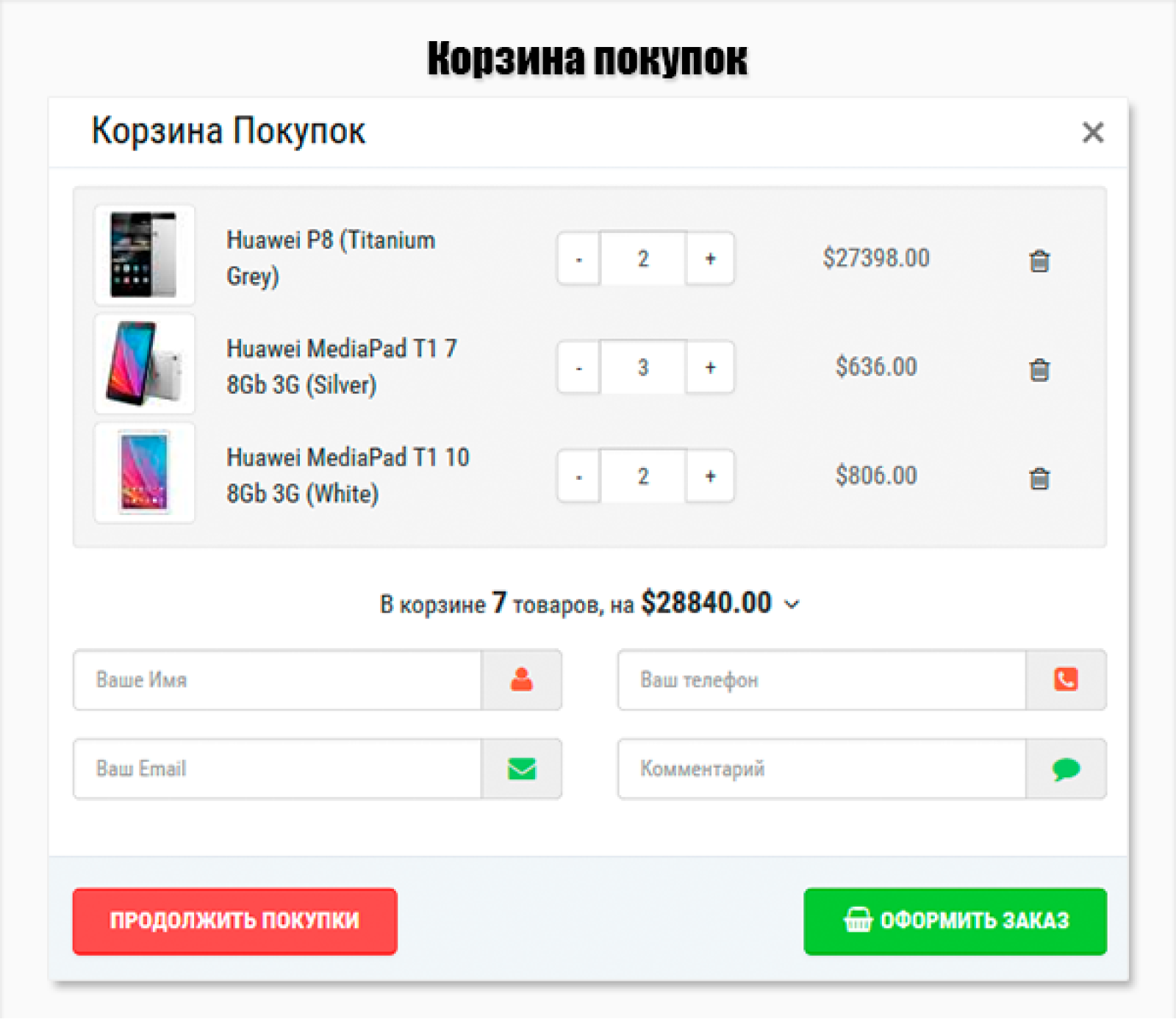The width and height of the screenshot is (1176, 1019).
Task: Increase quantity of Huawei P8
Action: pos(710,259)
